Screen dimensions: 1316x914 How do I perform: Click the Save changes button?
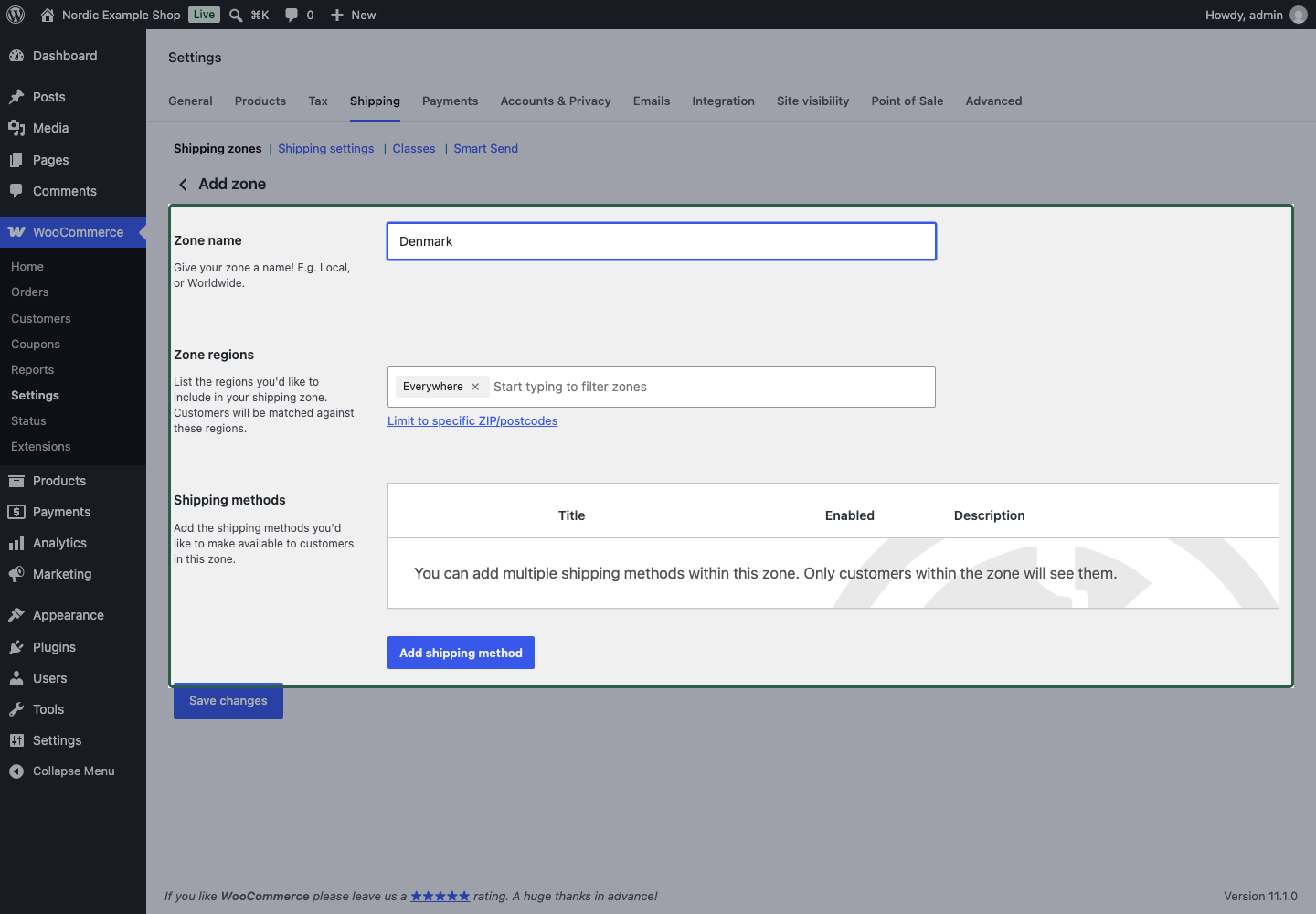(x=228, y=701)
